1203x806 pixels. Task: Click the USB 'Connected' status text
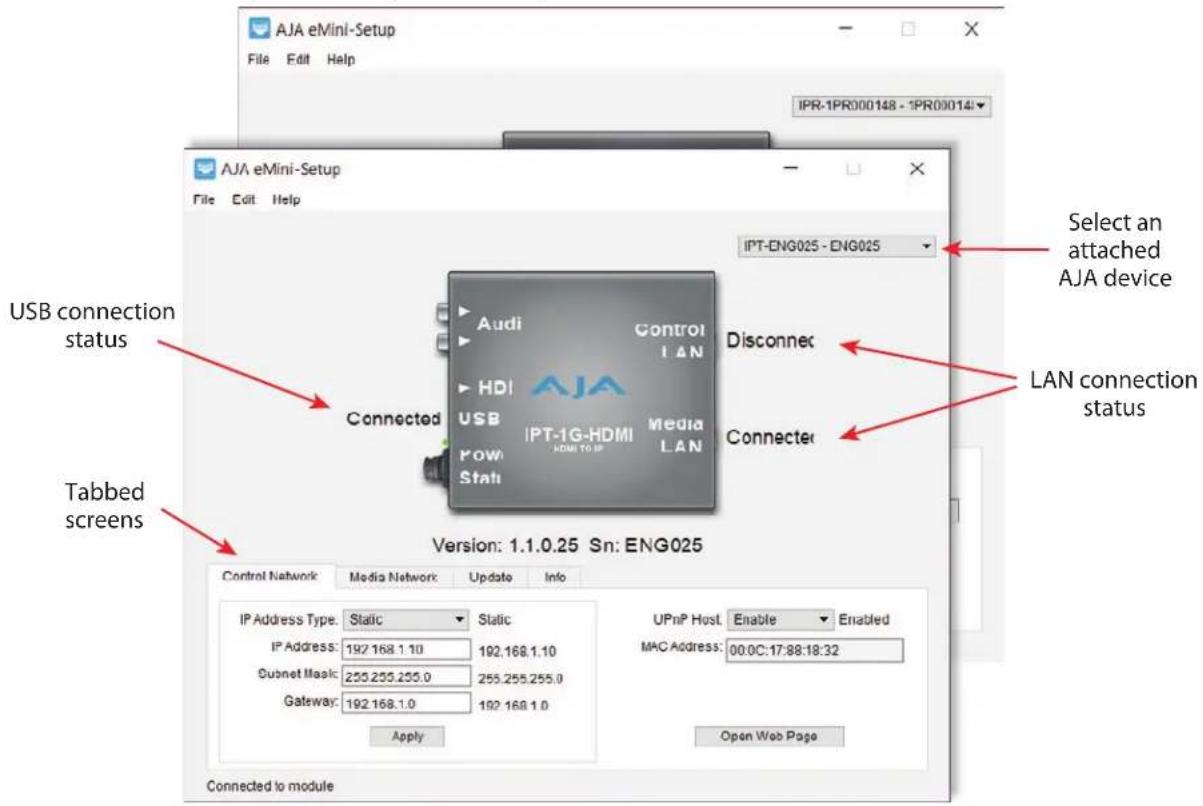pyautogui.click(x=393, y=418)
